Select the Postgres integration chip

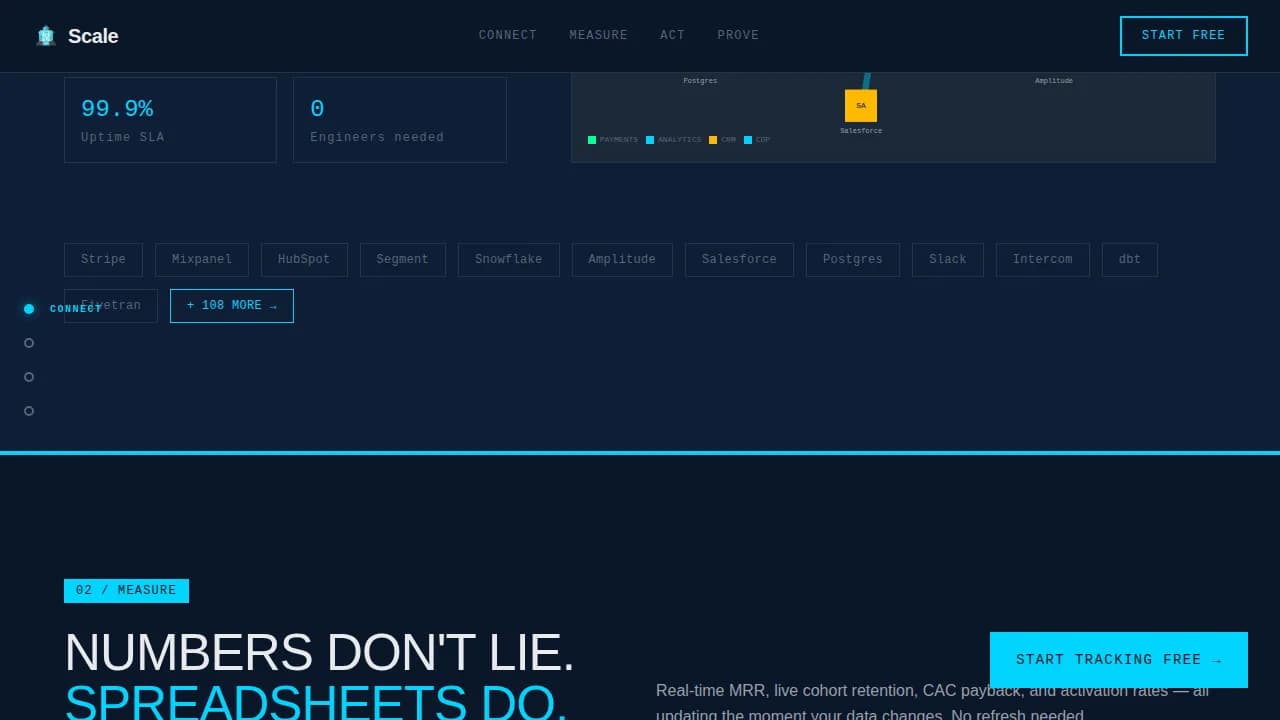pos(853,260)
